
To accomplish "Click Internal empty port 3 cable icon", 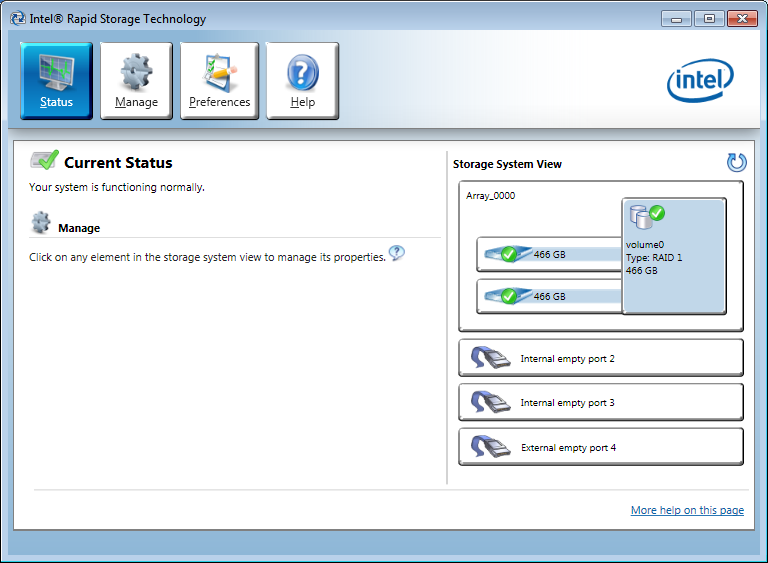I will (x=490, y=402).
